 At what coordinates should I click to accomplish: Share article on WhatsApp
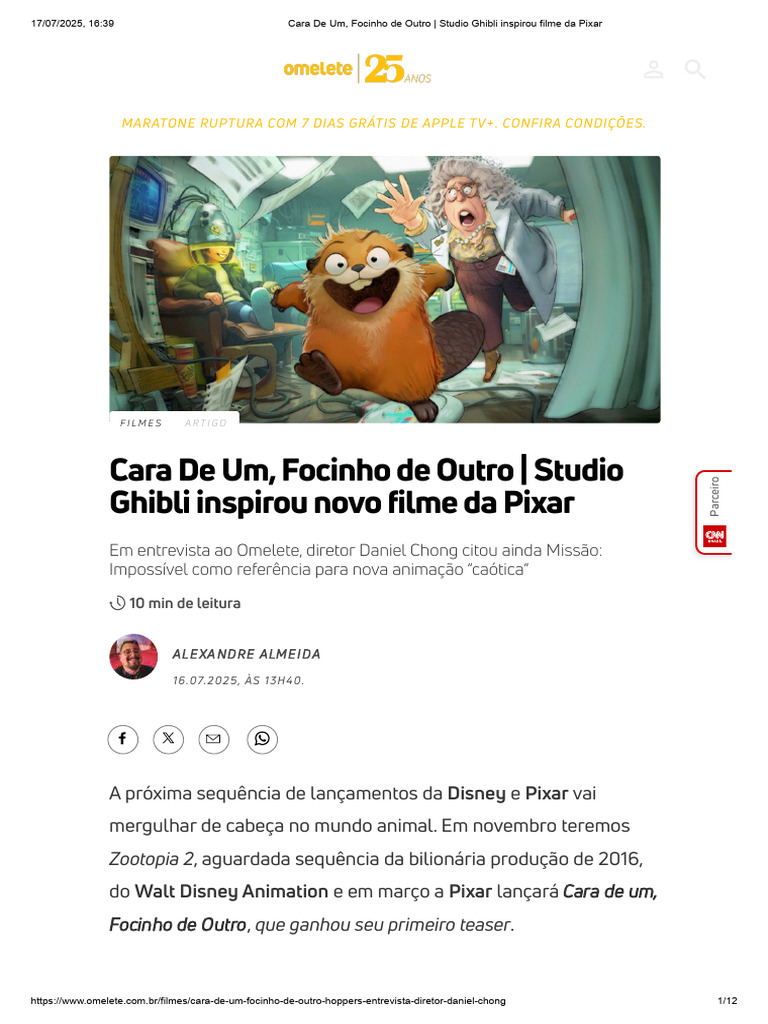[263, 739]
